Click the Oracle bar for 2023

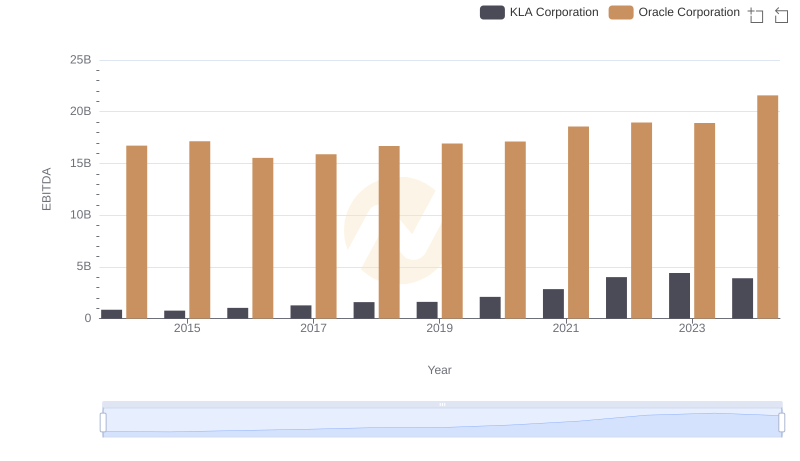704,221
